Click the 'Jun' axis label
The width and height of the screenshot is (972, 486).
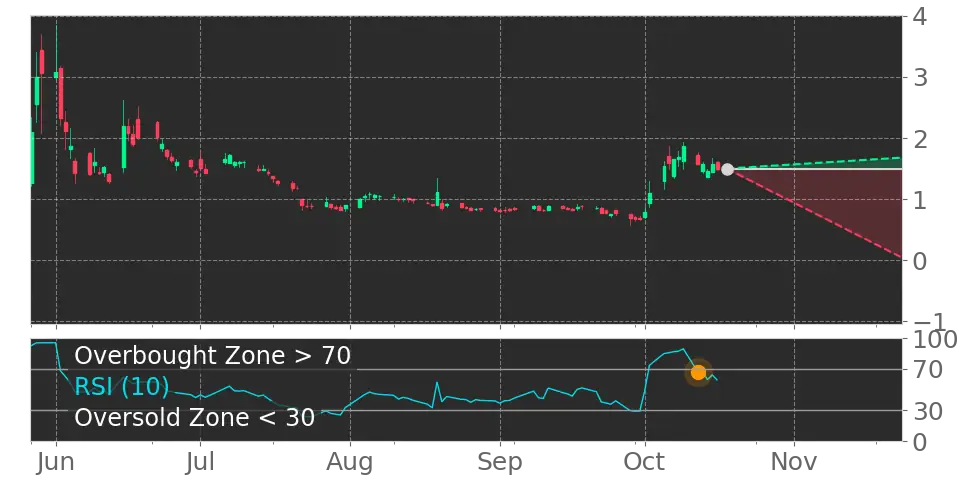56,462
